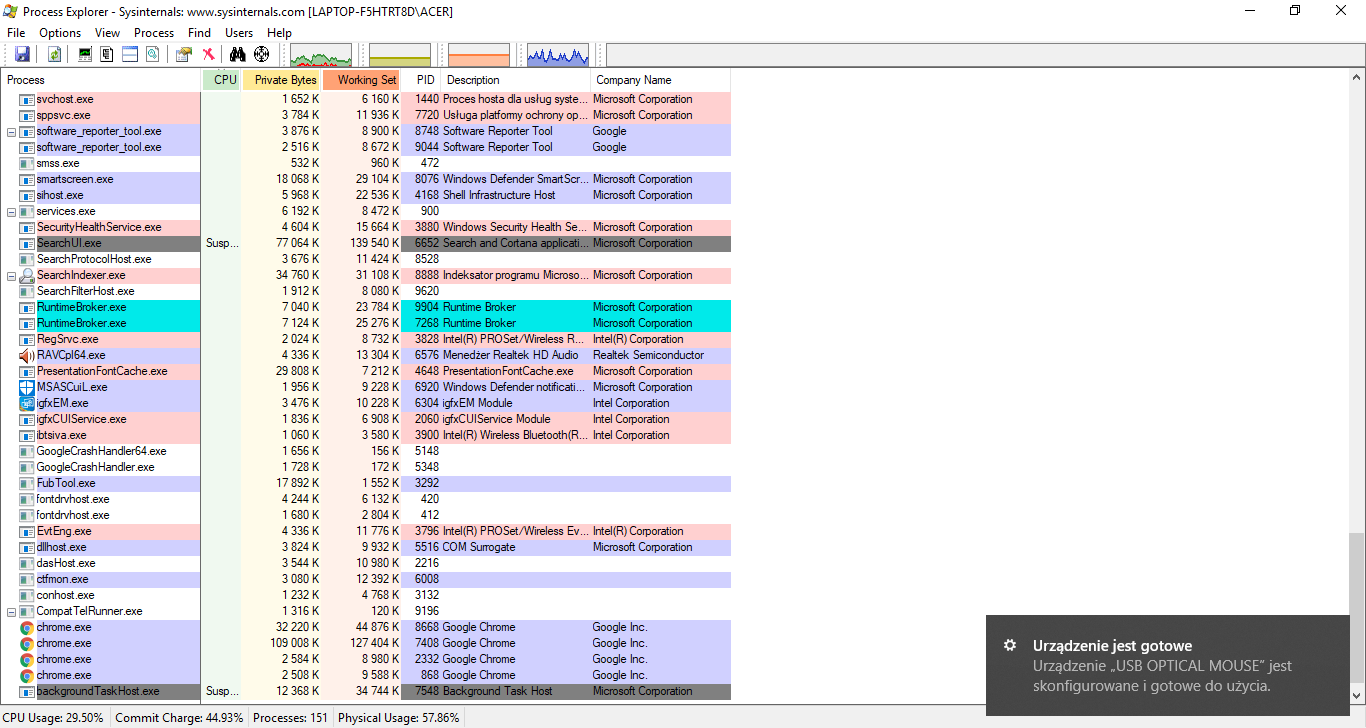Open the File menu
1366x728 pixels.
[16, 33]
